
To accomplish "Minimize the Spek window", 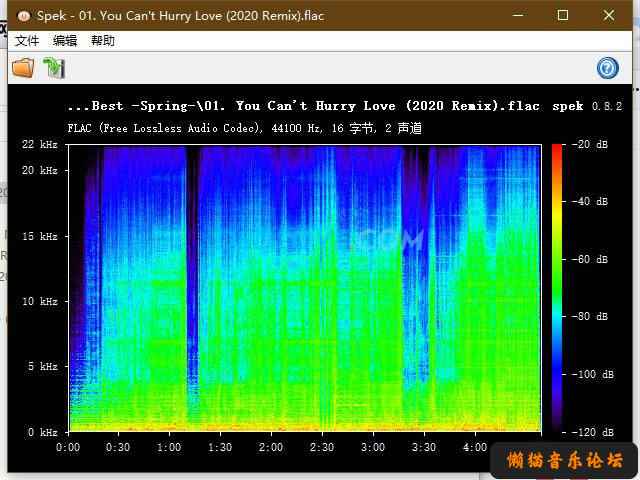I will coord(518,16).
